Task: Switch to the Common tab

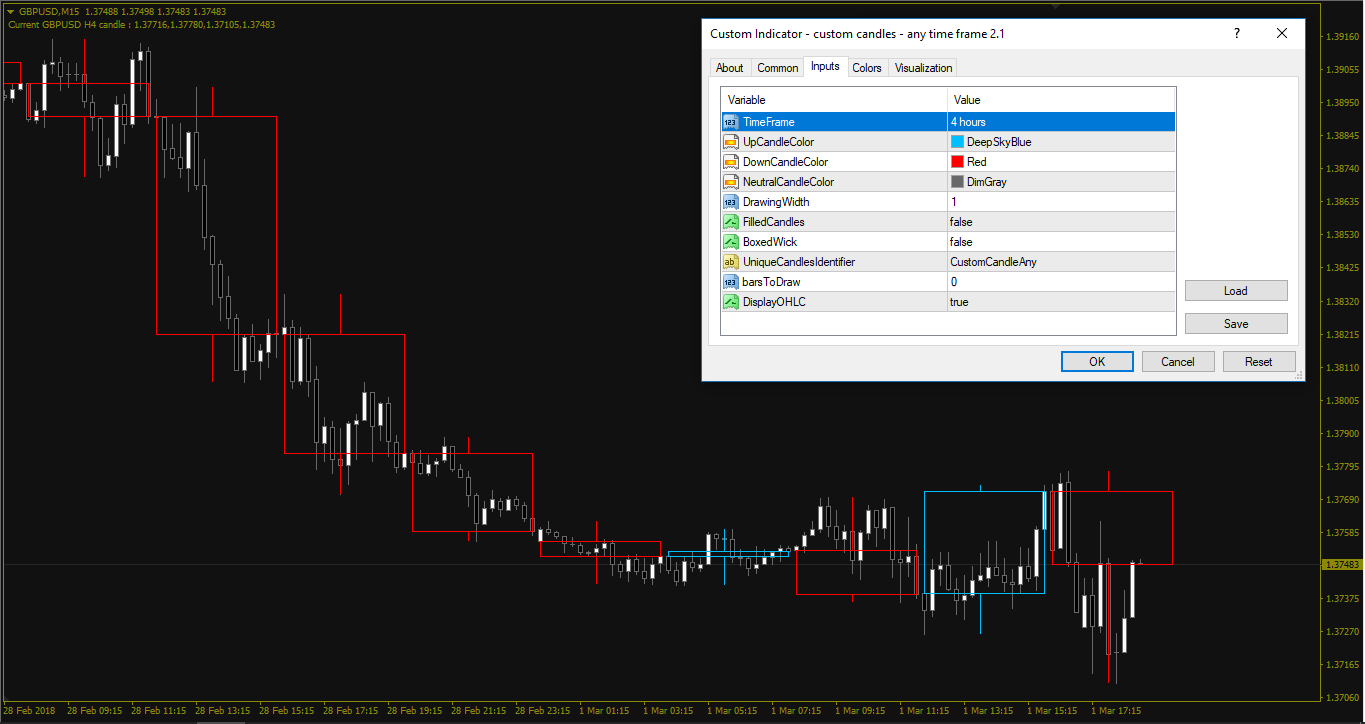Action: pyautogui.click(x=777, y=68)
